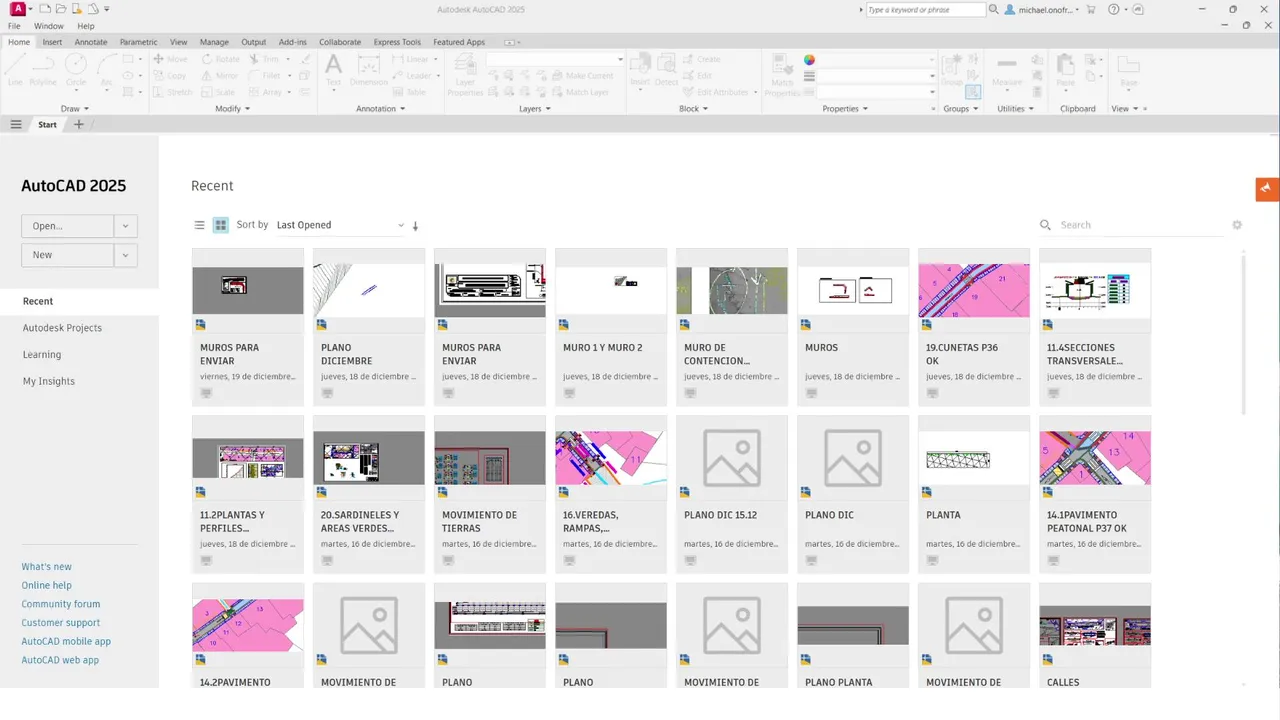Click the Open... button
This screenshot has width=1280, height=720.
click(67, 226)
